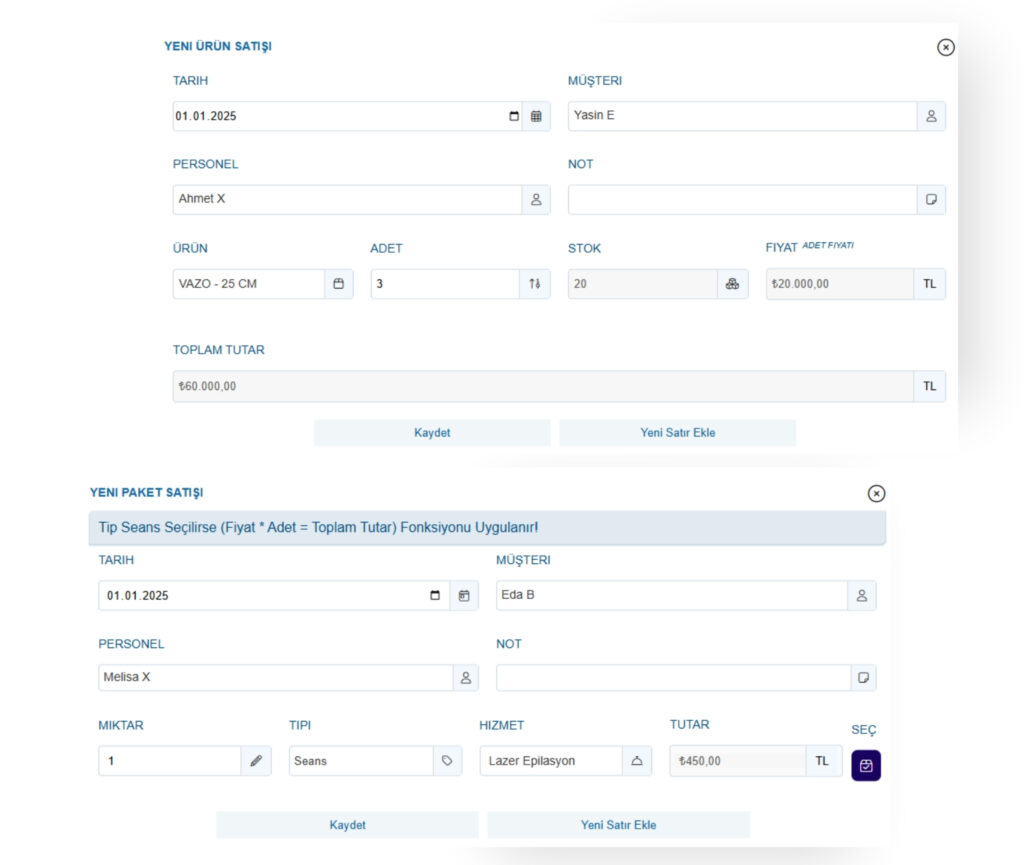Viewport: 1024px width, 865px height.
Task: Click the person icon in Yasin E field
Action: pos(931,116)
